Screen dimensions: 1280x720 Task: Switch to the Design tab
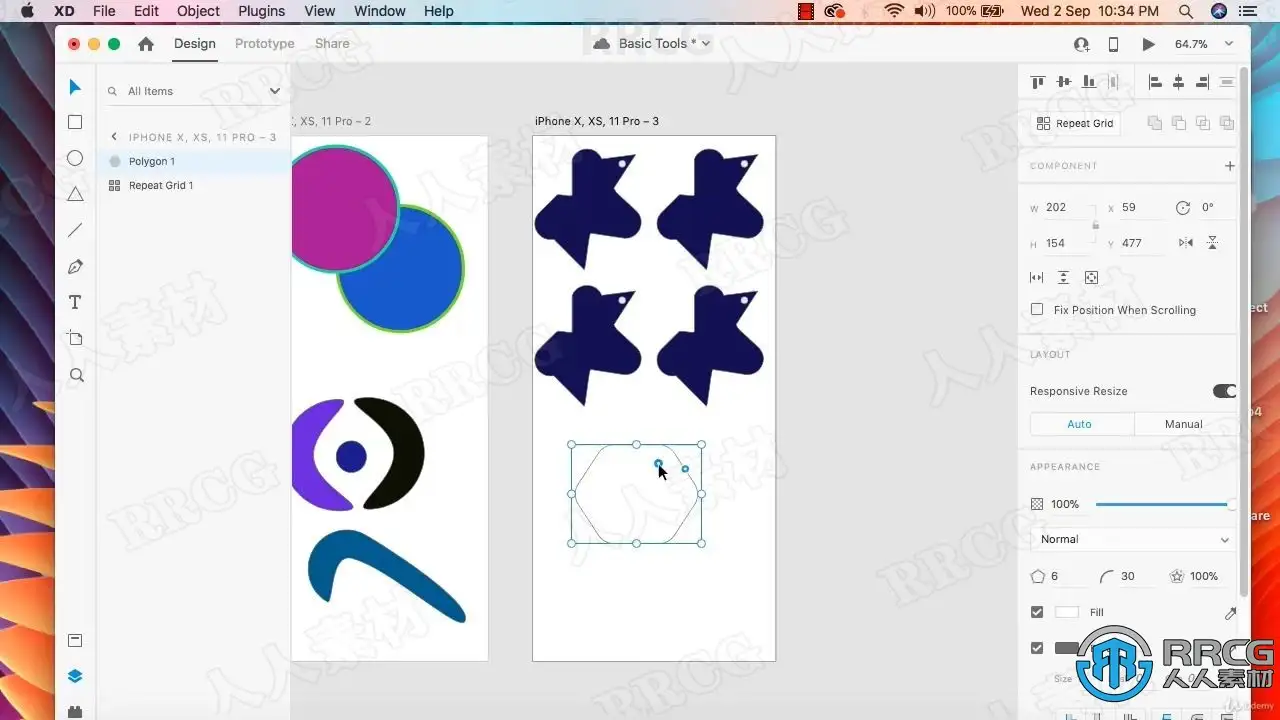[x=195, y=44]
